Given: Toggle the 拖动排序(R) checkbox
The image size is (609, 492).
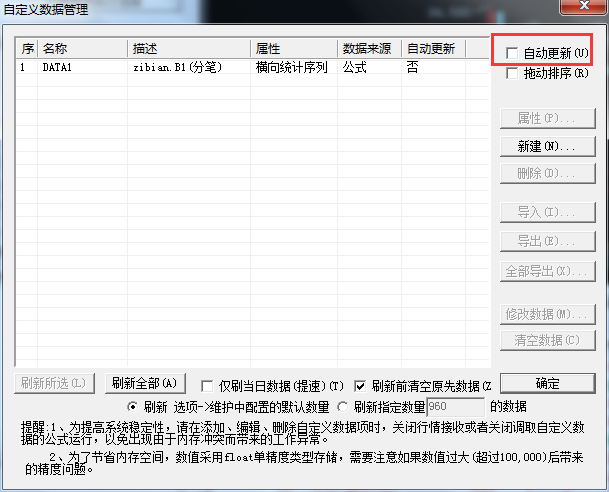Looking at the screenshot, I should click(x=512, y=73).
